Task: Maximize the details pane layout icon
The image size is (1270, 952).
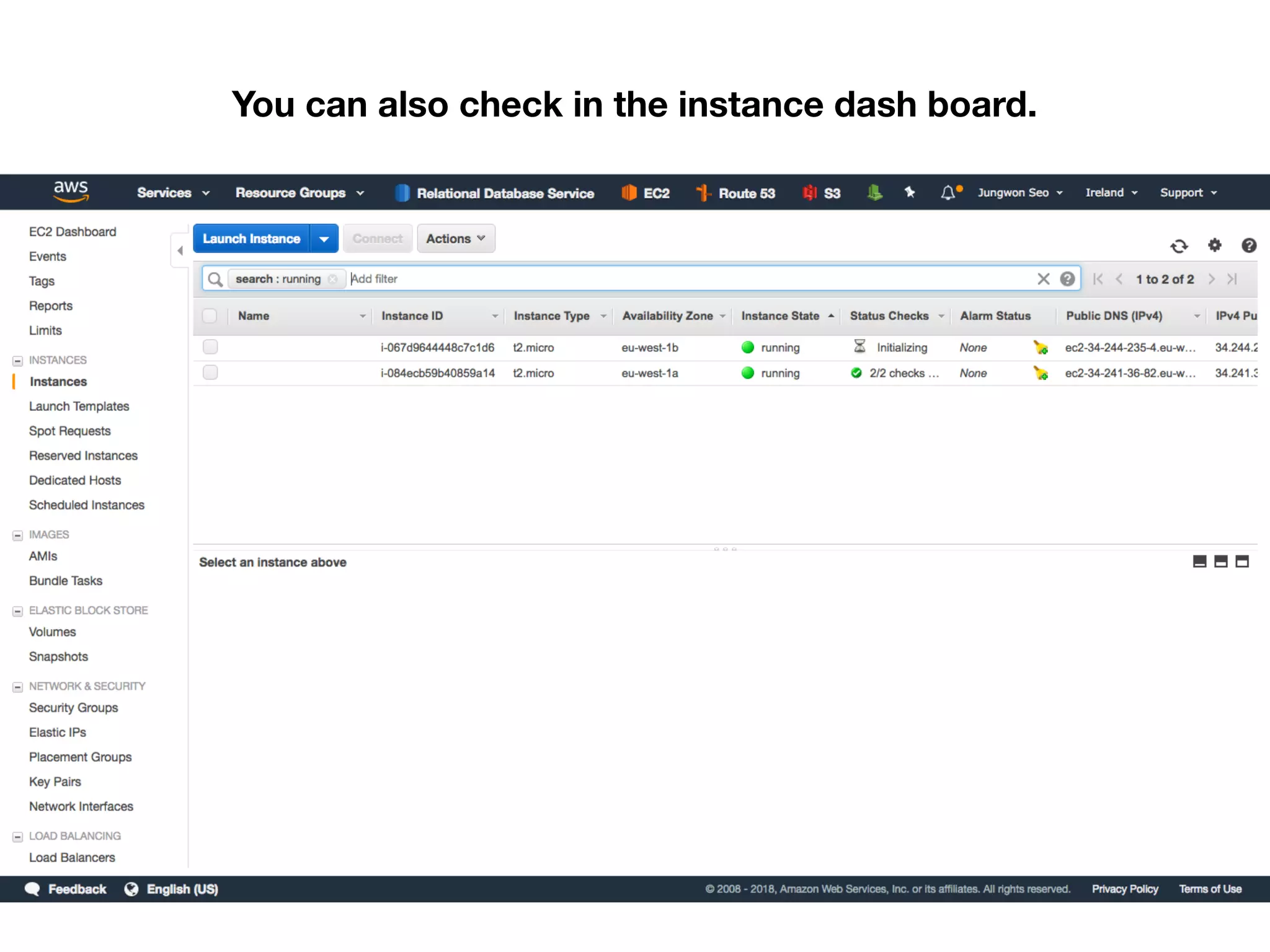Action: [1242, 562]
